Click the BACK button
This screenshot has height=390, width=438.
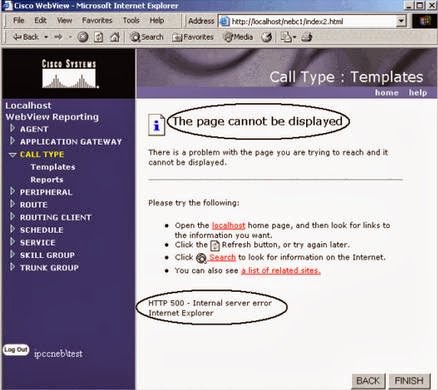click(x=368, y=381)
